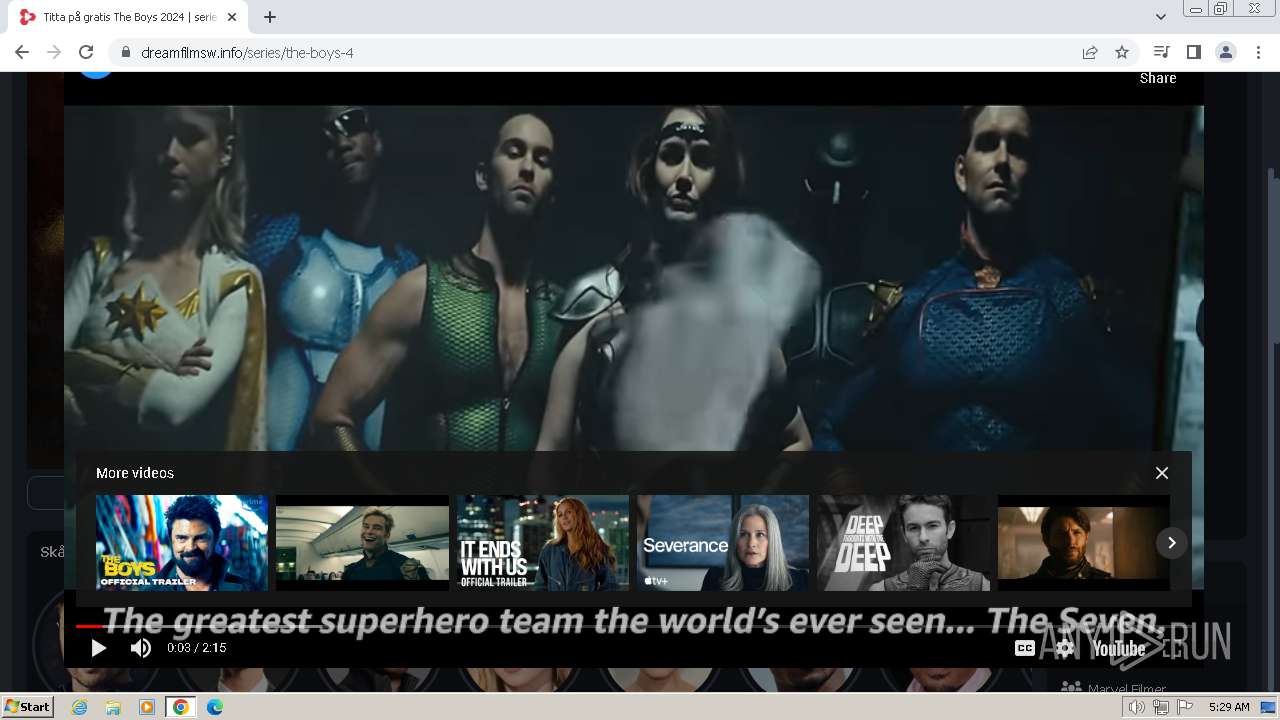Close the The Boys 2024 tab
The image size is (1280, 720).
(x=232, y=17)
